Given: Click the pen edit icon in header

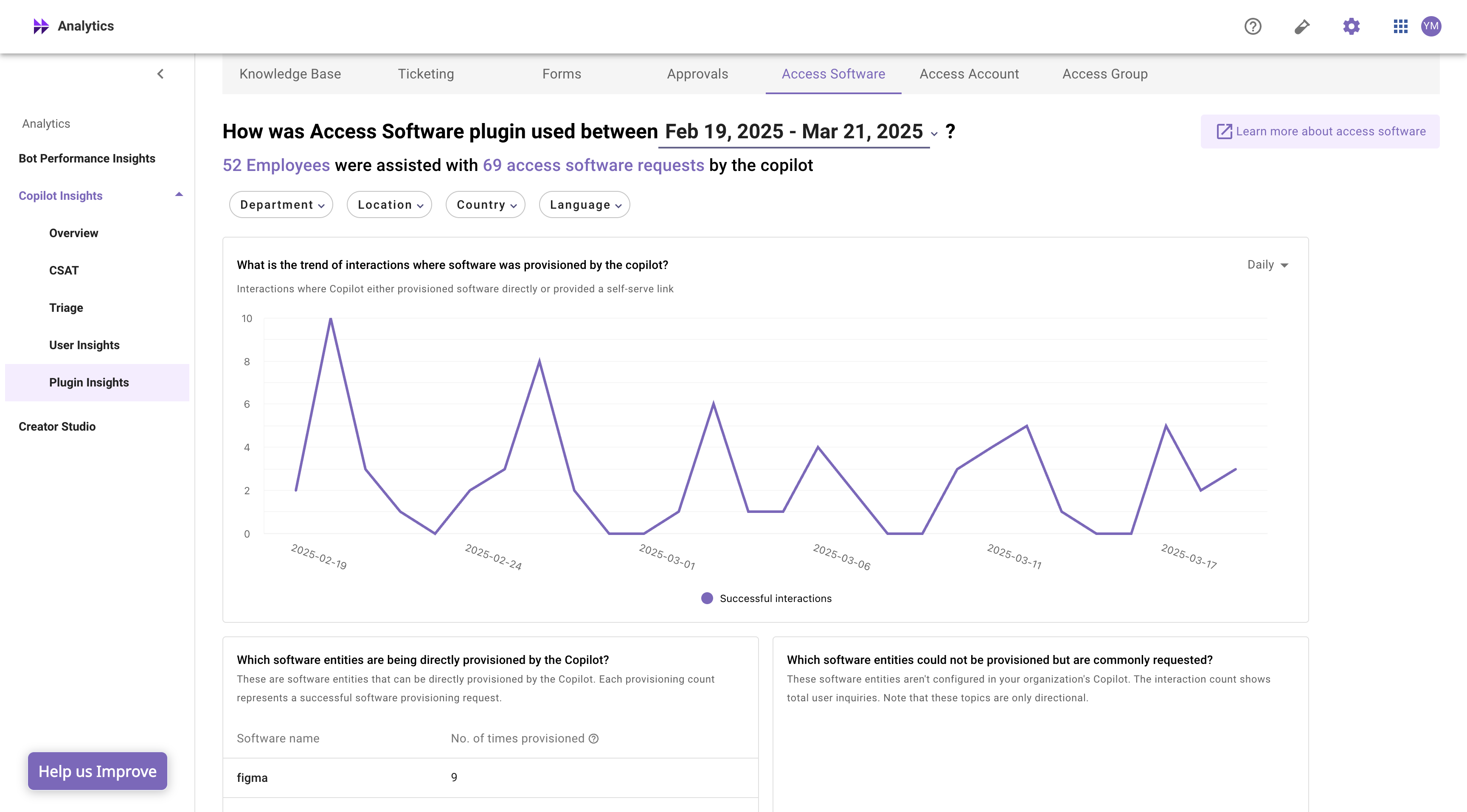Looking at the screenshot, I should coord(1302,26).
